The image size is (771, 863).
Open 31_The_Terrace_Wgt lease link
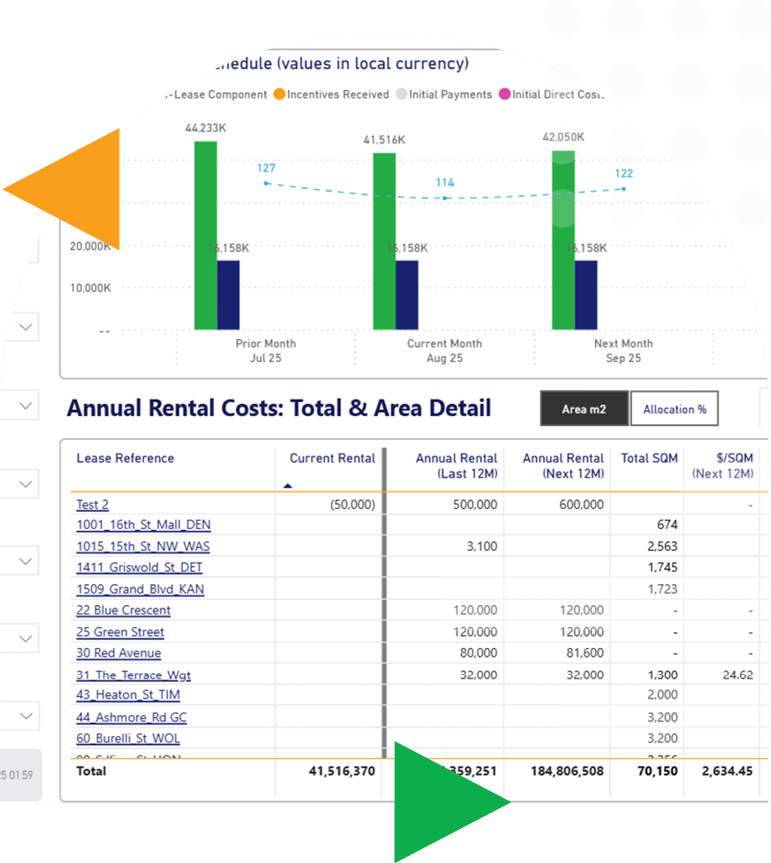pos(133,675)
